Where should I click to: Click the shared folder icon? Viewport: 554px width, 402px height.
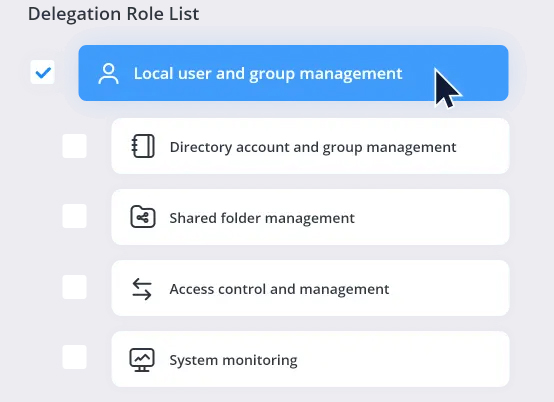click(x=143, y=217)
